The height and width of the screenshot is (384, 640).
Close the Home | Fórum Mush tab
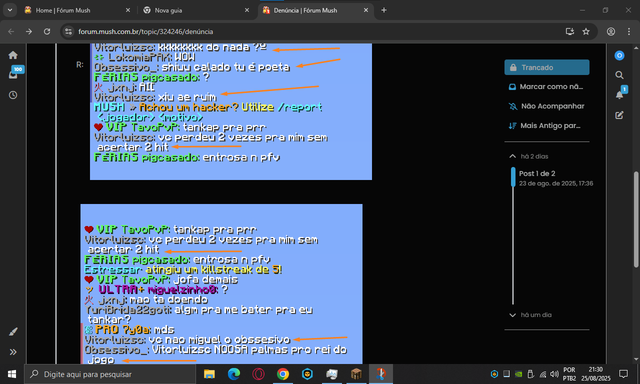click(x=128, y=10)
